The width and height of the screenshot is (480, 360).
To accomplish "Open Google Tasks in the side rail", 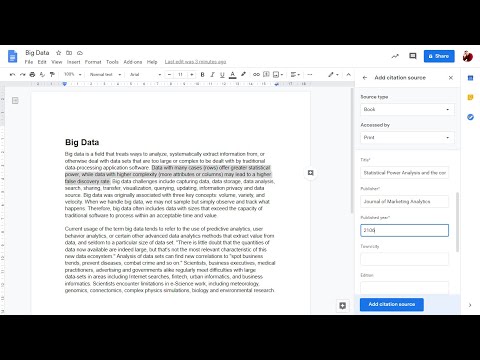I will click(x=470, y=117).
